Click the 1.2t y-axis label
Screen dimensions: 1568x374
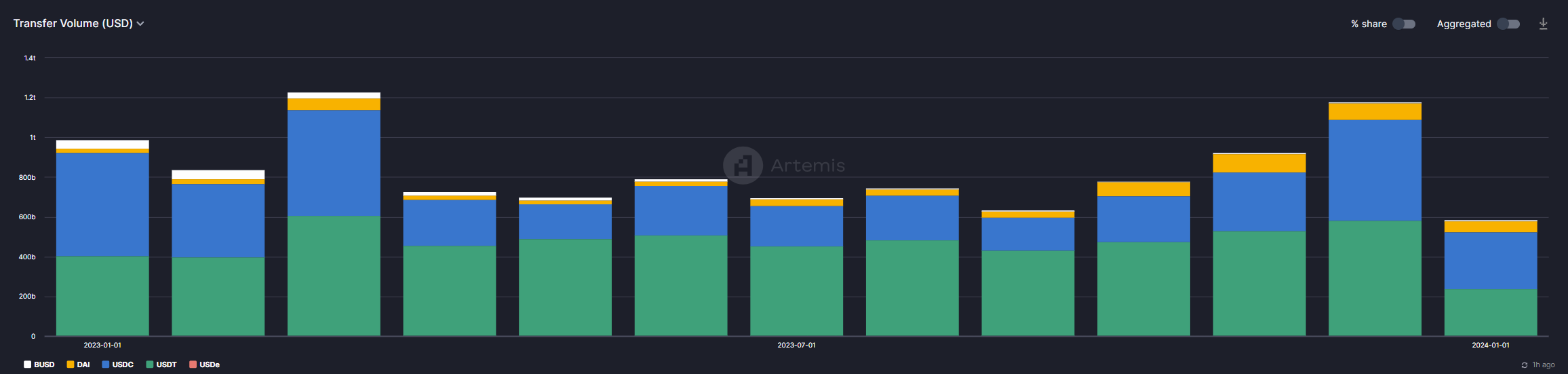[30, 98]
